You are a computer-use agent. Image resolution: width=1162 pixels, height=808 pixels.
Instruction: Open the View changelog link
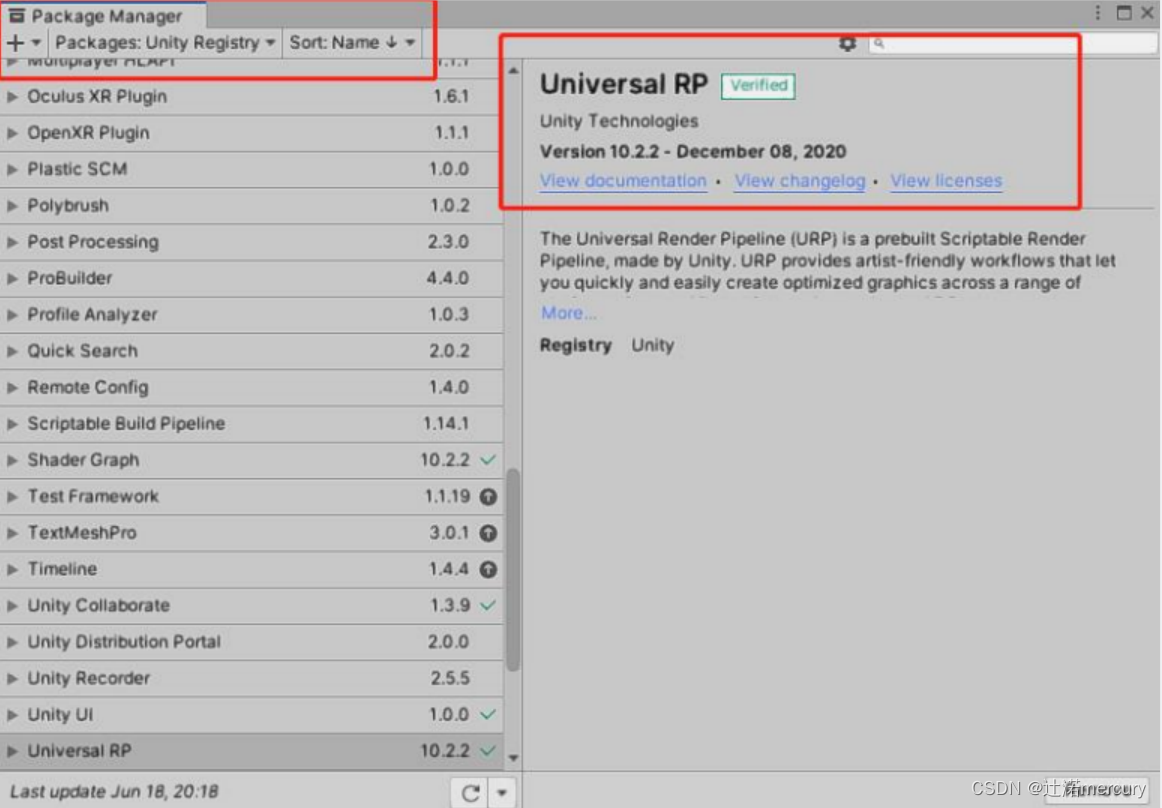click(800, 181)
